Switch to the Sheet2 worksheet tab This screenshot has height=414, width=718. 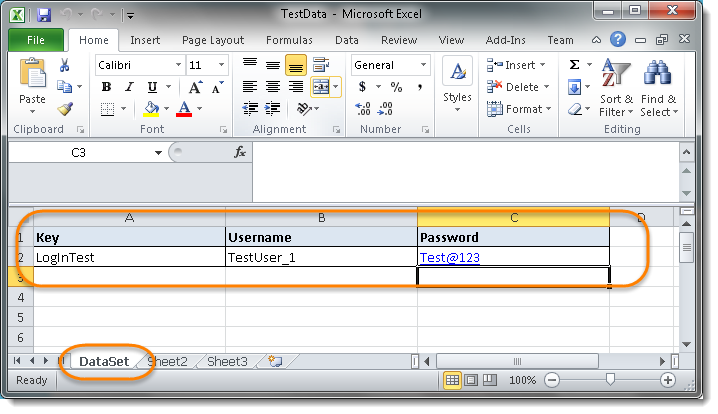169,361
